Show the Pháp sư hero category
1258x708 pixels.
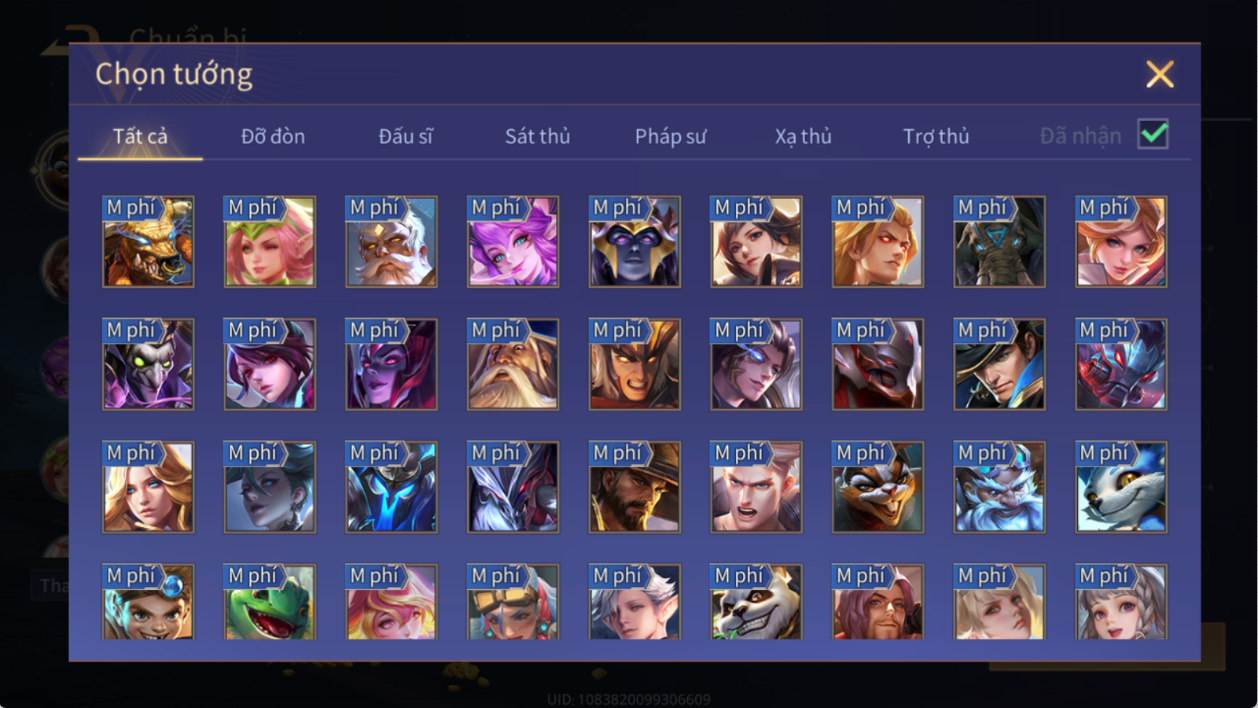click(670, 137)
